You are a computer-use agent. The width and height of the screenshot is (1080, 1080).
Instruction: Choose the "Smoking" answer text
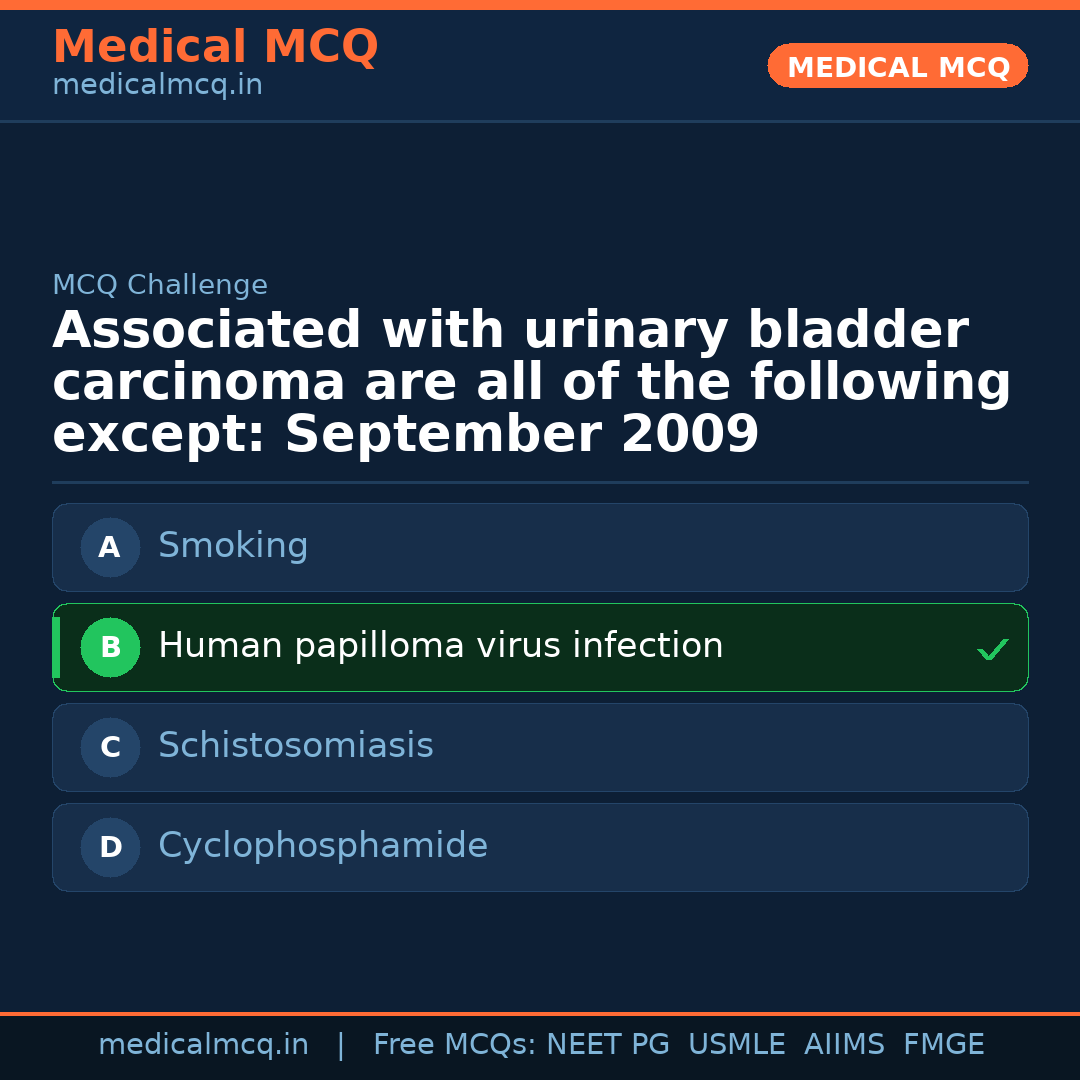(x=233, y=546)
